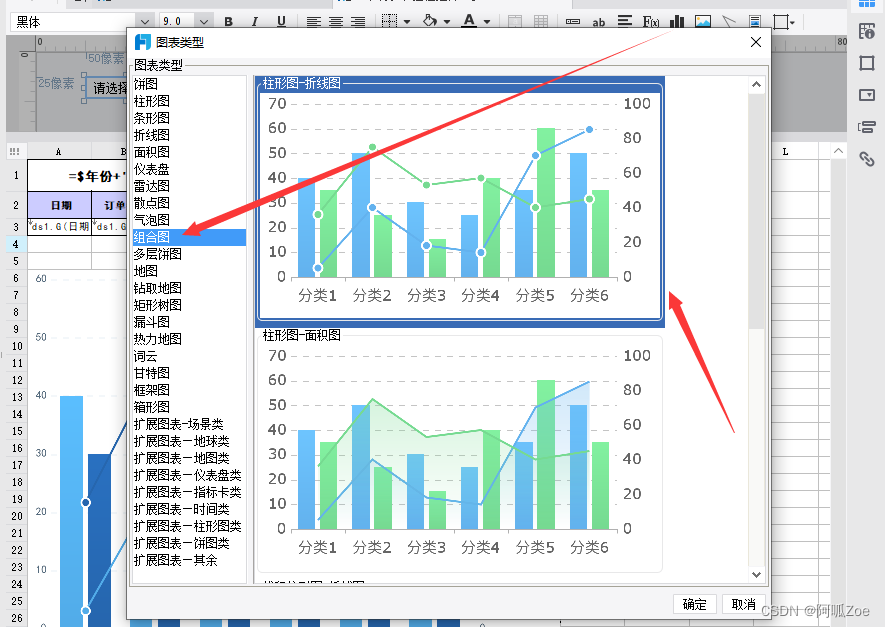885x627 pixels.
Task: Select 矩形树图 chart type
Action: [x=189, y=305]
